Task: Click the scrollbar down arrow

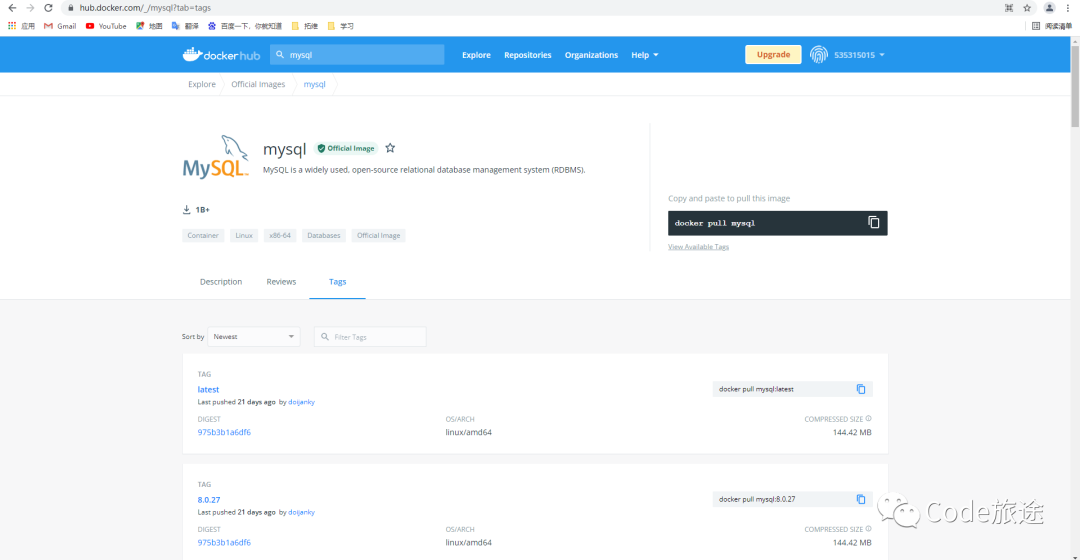Action: [x=1074, y=557]
